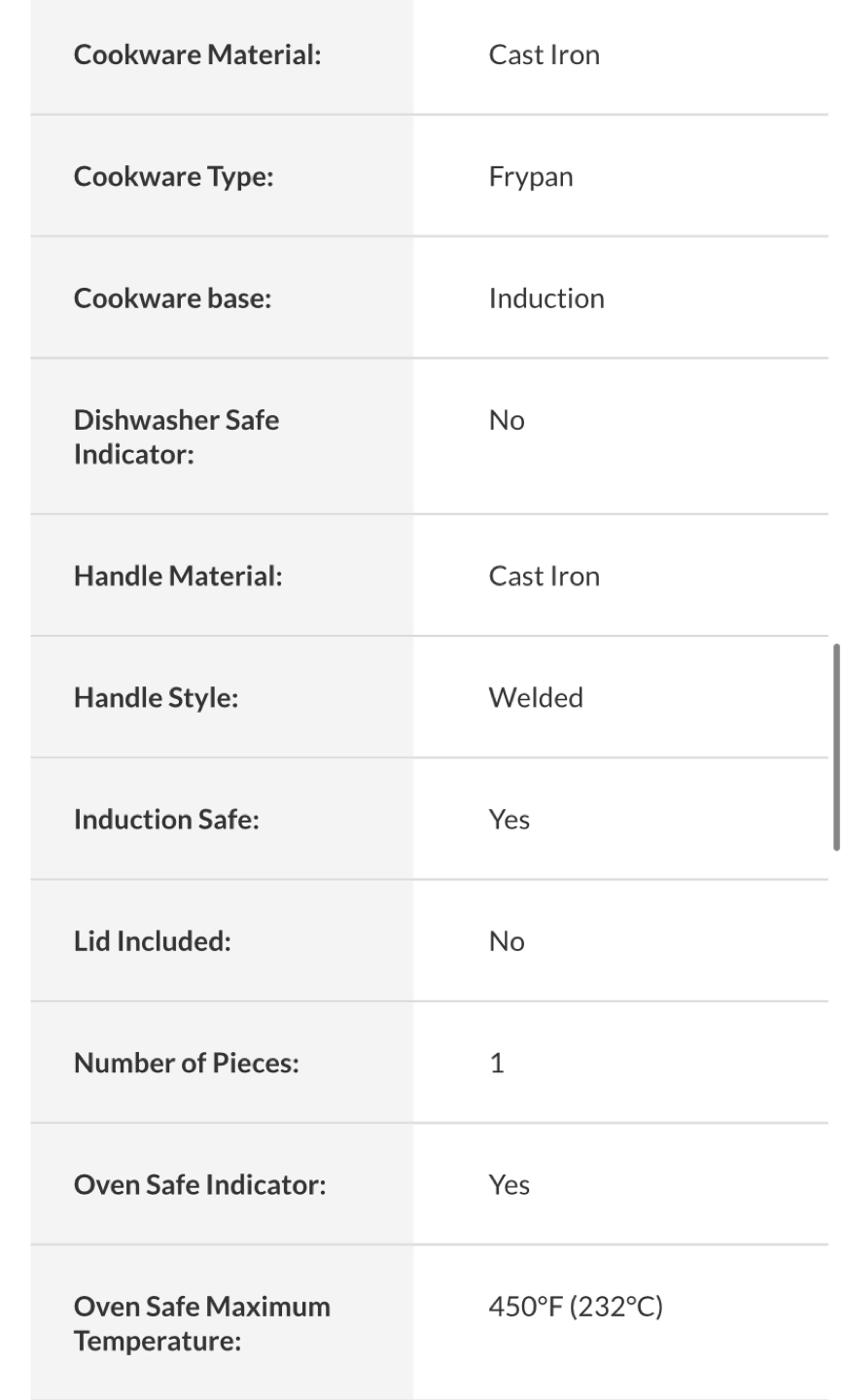The height and width of the screenshot is (1400, 846).
Task: Select the Induction Safe label
Action: click(x=167, y=820)
